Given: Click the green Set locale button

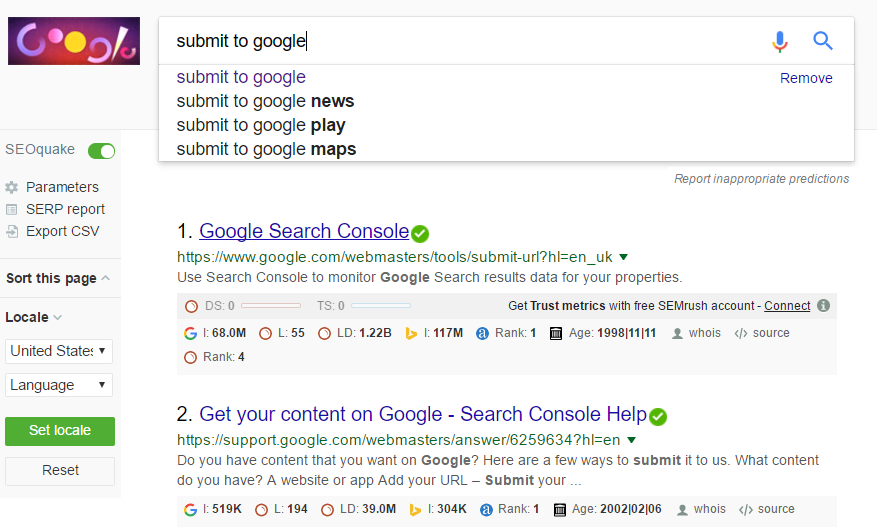Looking at the screenshot, I should tap(60, 431).
